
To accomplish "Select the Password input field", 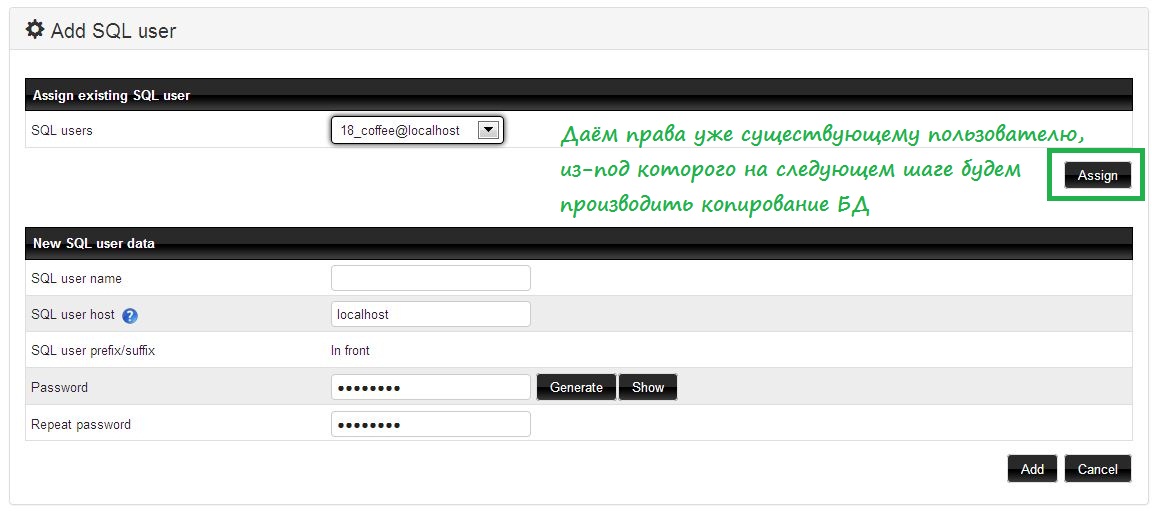I will (x=430, y=387).
